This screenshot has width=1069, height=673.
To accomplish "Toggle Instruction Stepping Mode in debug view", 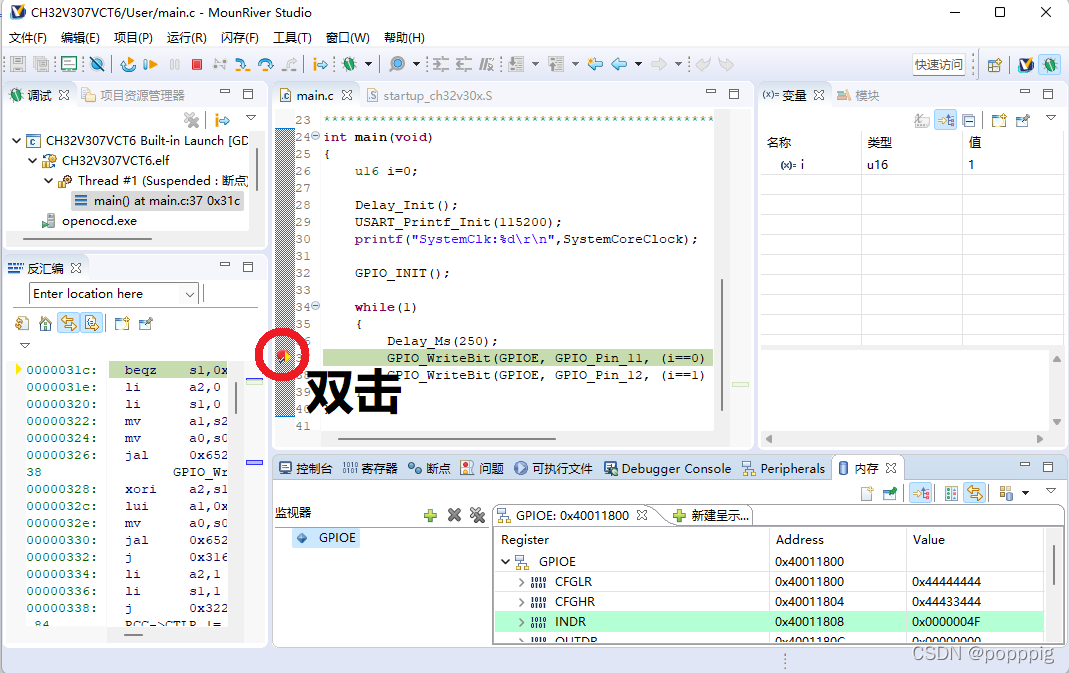I will coord(222,120).
